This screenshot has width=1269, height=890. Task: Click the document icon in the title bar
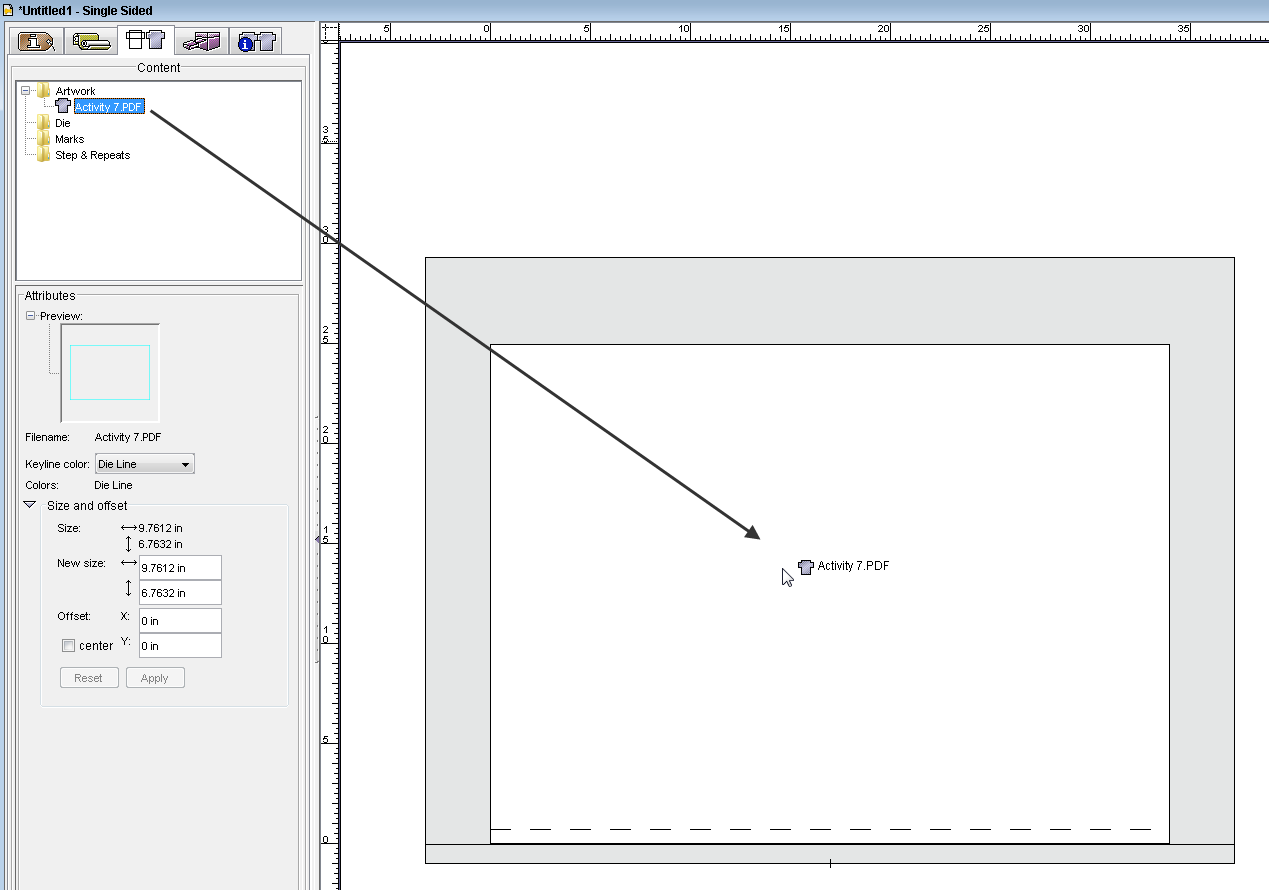tap(8, 10)
